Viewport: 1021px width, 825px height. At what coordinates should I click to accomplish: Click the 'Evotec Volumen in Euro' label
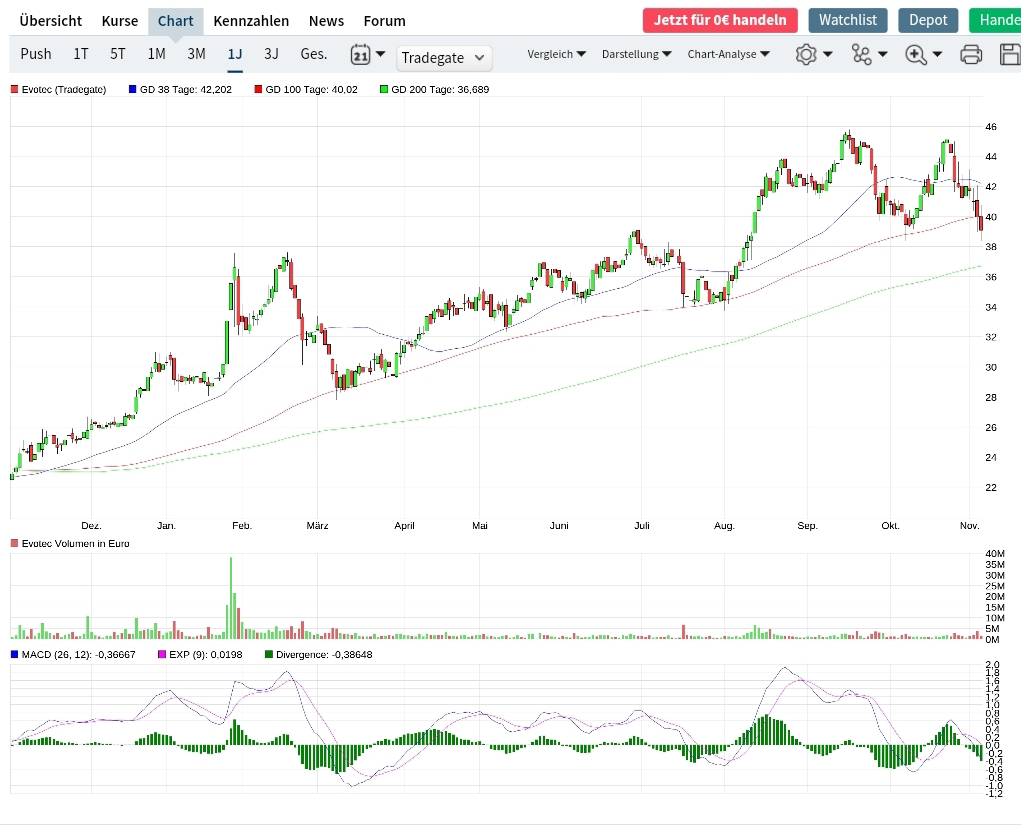[x=76, y=543]
